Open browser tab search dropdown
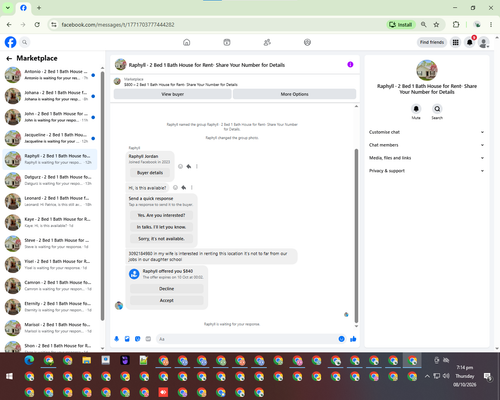 coord(8,8)
